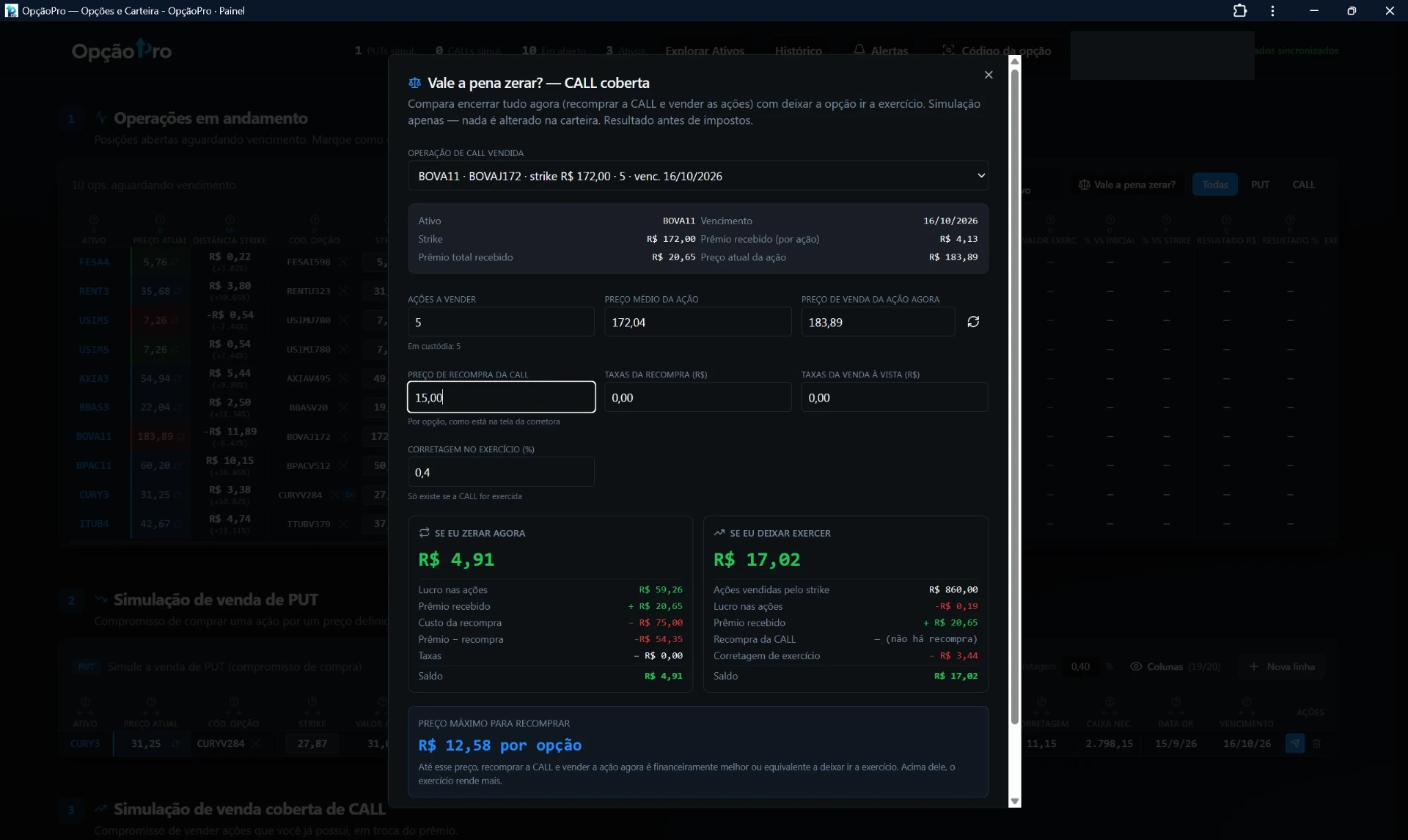The image size is (1408, 840).
Task: Click the 'Preço médio da ação' field
Action: click(x=697, y=322)
